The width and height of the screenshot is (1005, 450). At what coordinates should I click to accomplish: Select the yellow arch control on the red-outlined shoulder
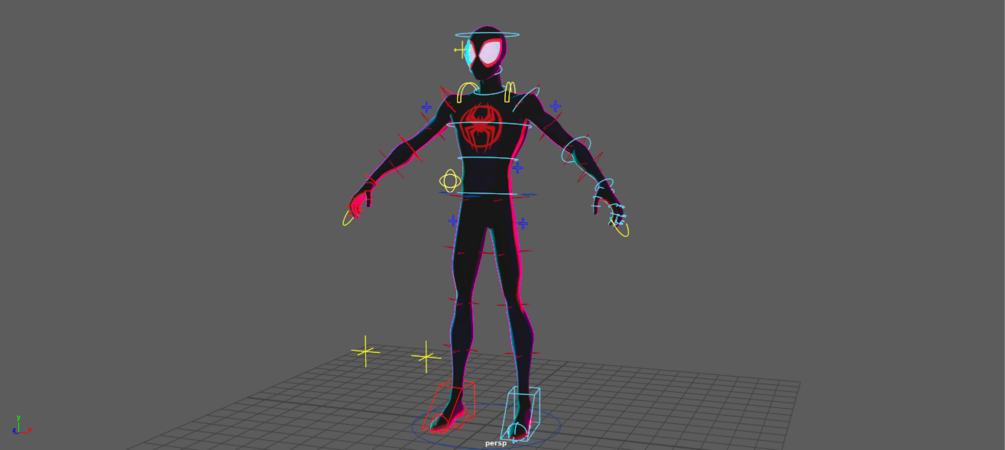coord(466,92)
